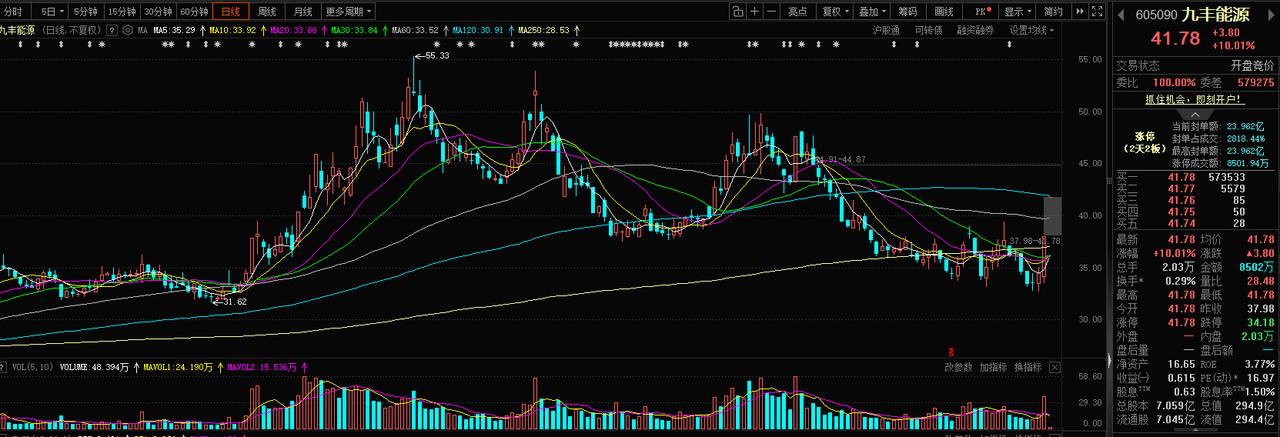Click the 抓住机会，即刻开户 link
The width and height of the screenshot is (1280, 437).
click(1194, 99)
